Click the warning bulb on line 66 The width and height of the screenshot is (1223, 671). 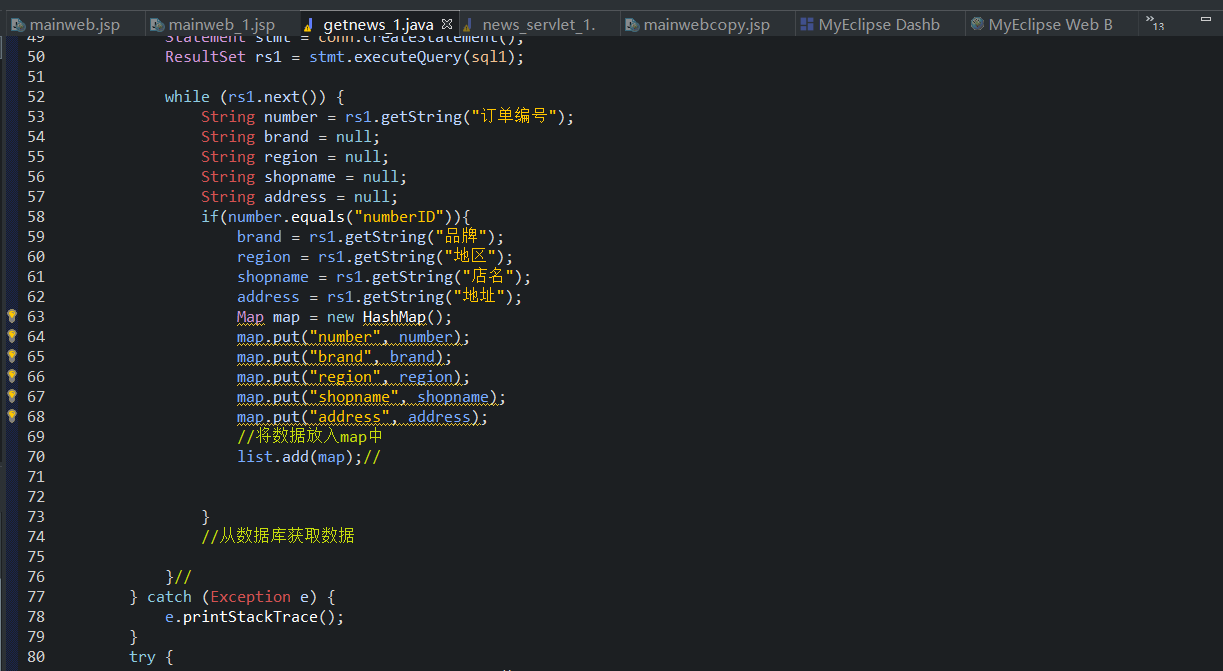[x=12, y=376]
